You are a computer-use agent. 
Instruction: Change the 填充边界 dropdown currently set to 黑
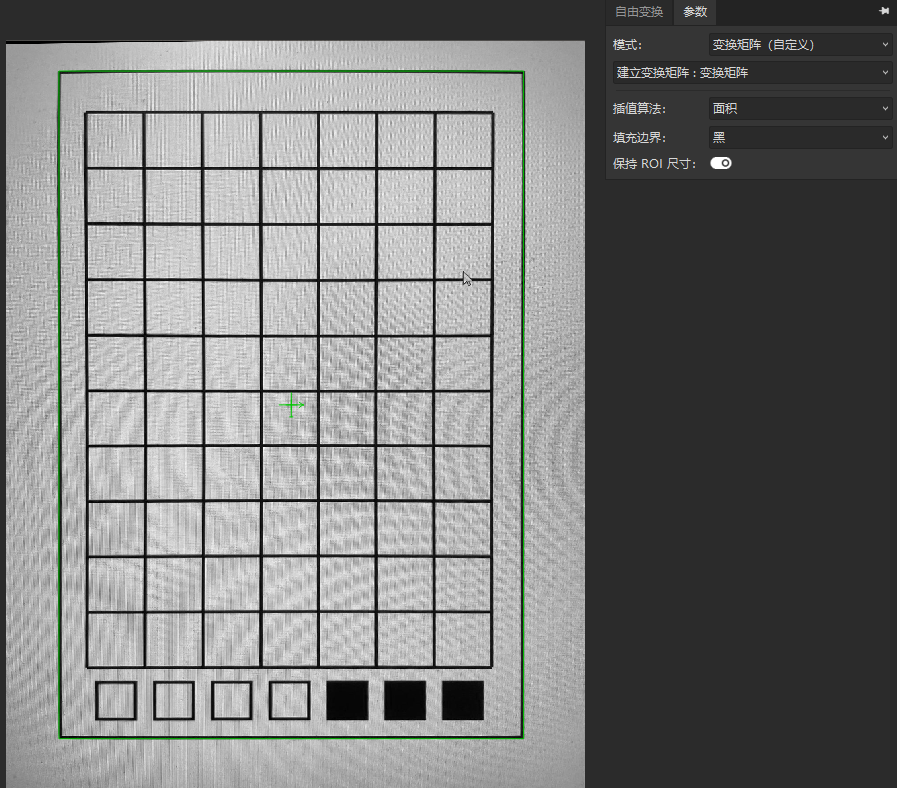800,137
